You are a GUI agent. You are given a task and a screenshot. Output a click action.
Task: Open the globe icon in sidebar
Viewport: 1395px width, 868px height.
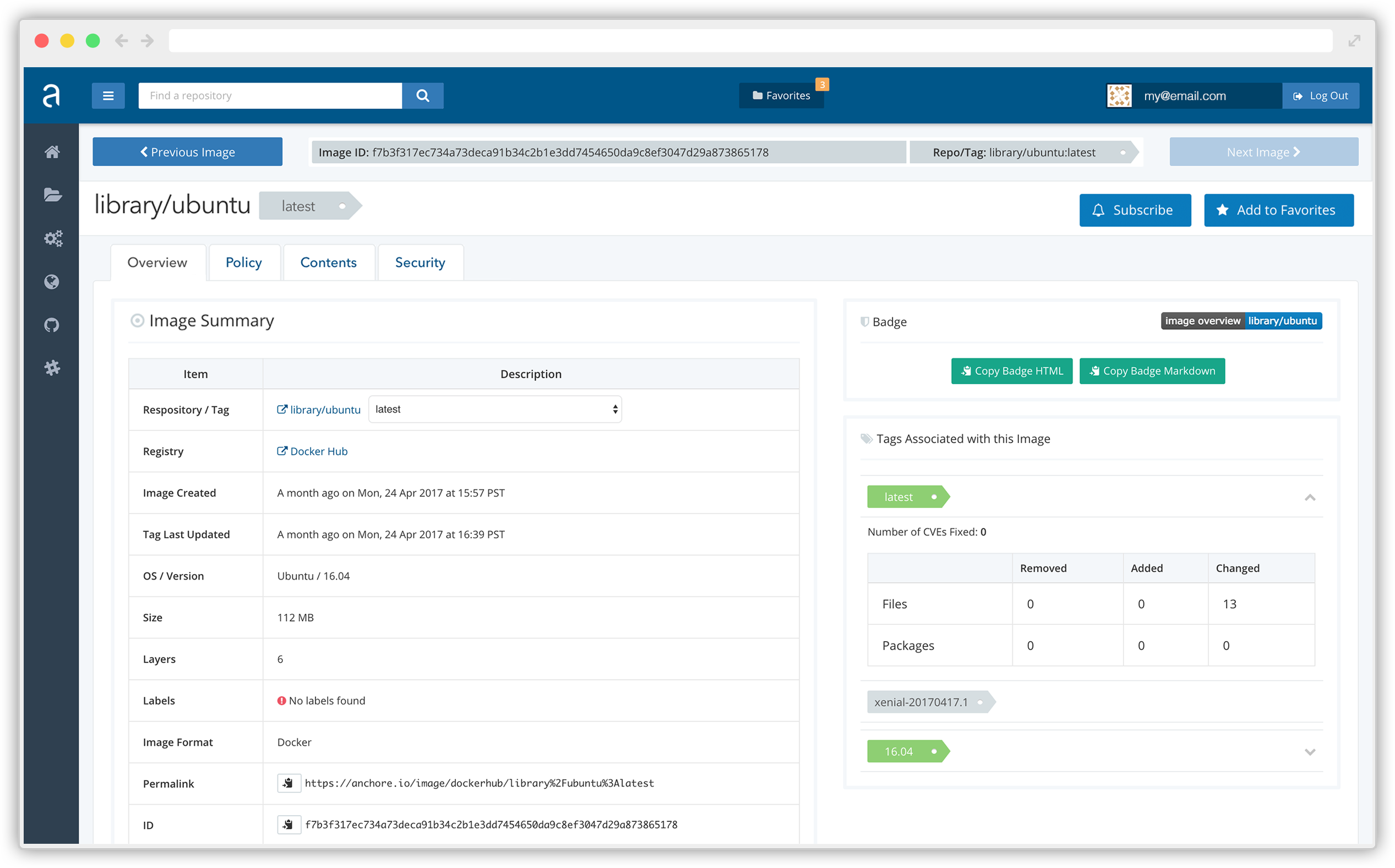[52, 282]
